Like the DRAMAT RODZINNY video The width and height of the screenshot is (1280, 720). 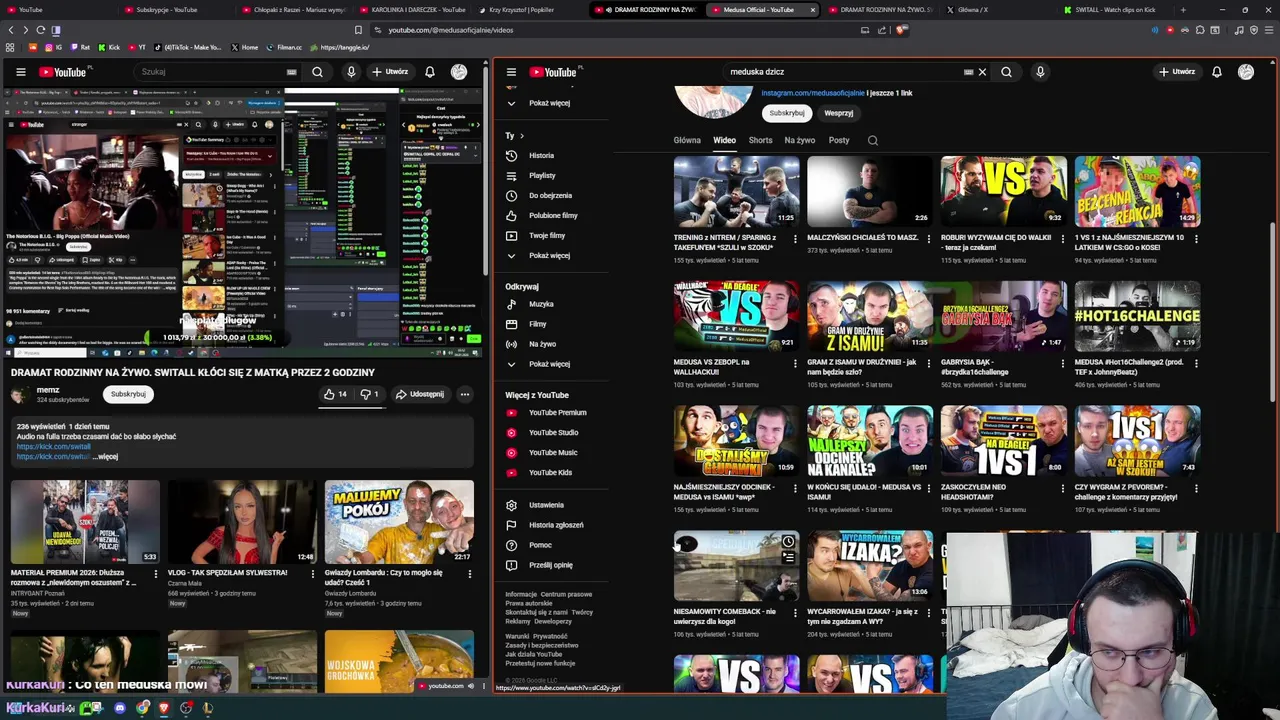pyautogui.click(x=335, y=394)
